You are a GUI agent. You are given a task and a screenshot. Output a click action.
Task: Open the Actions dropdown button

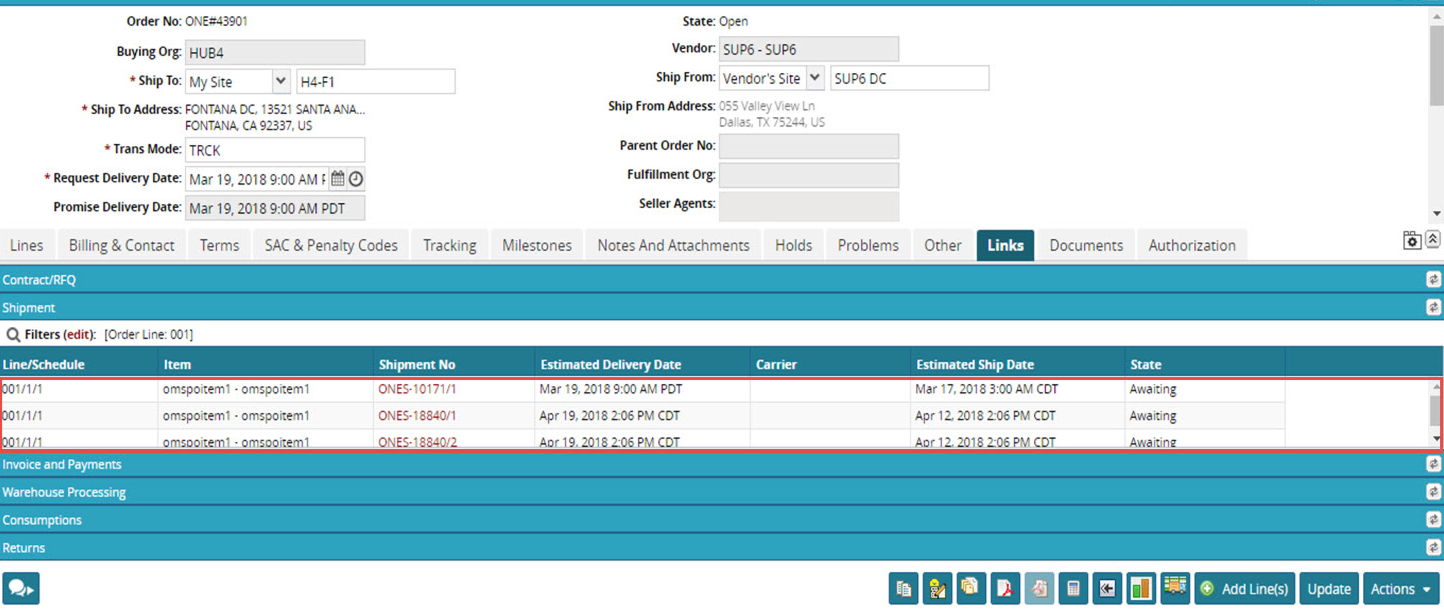coord(1400,589)
